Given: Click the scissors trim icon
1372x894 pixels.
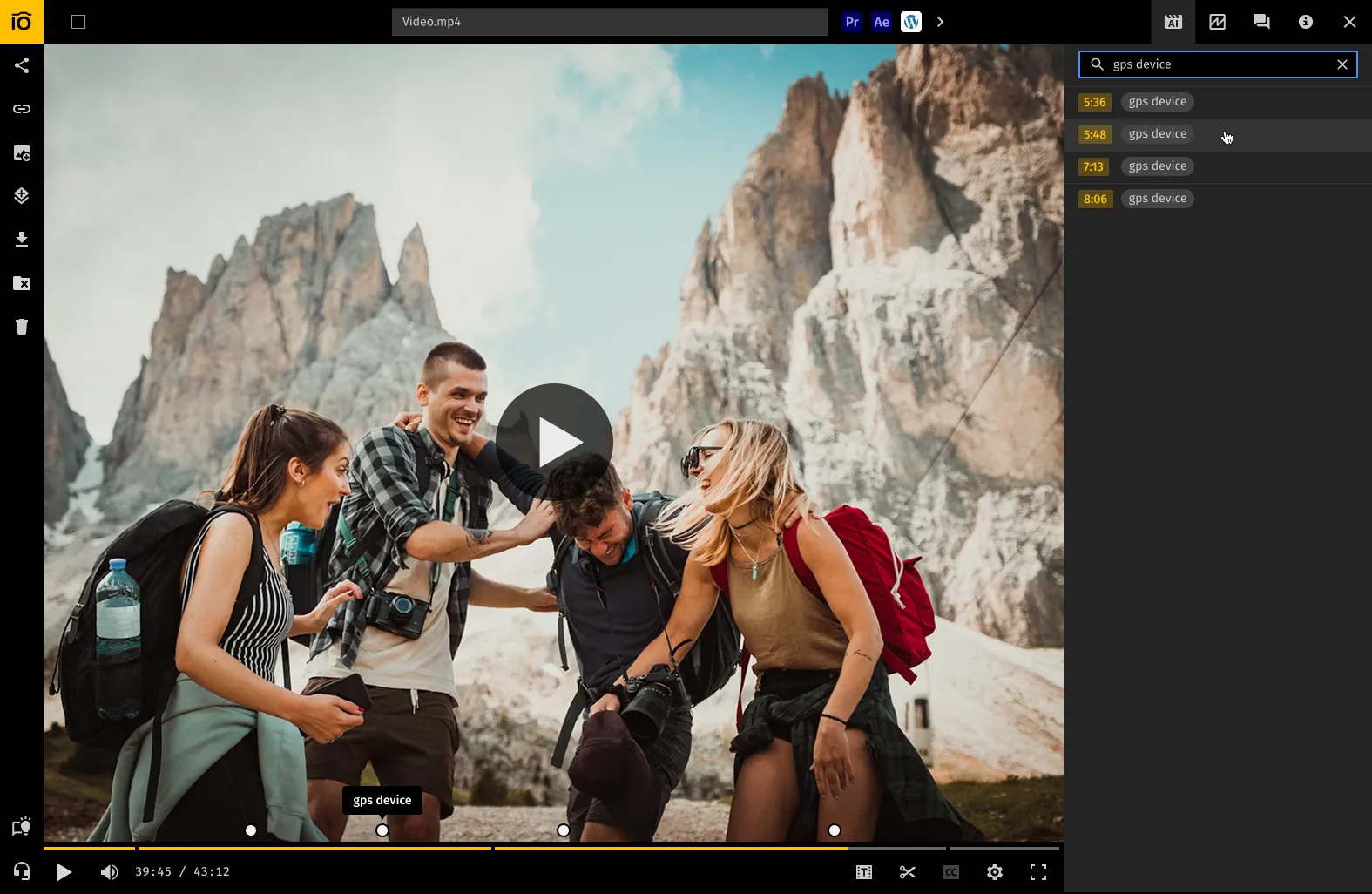Looking at the screenshot, I should coord(908,872).
